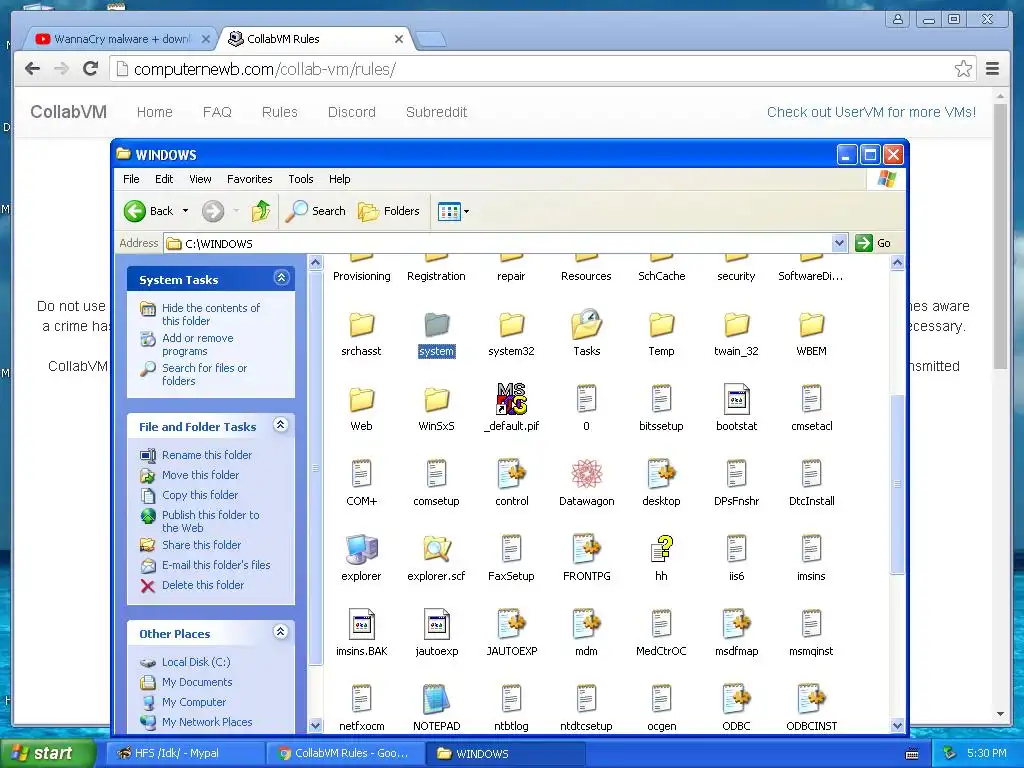Click the taskbar clock showing 5:30 PM
The image size is (1024, 768).
(987, 753)
